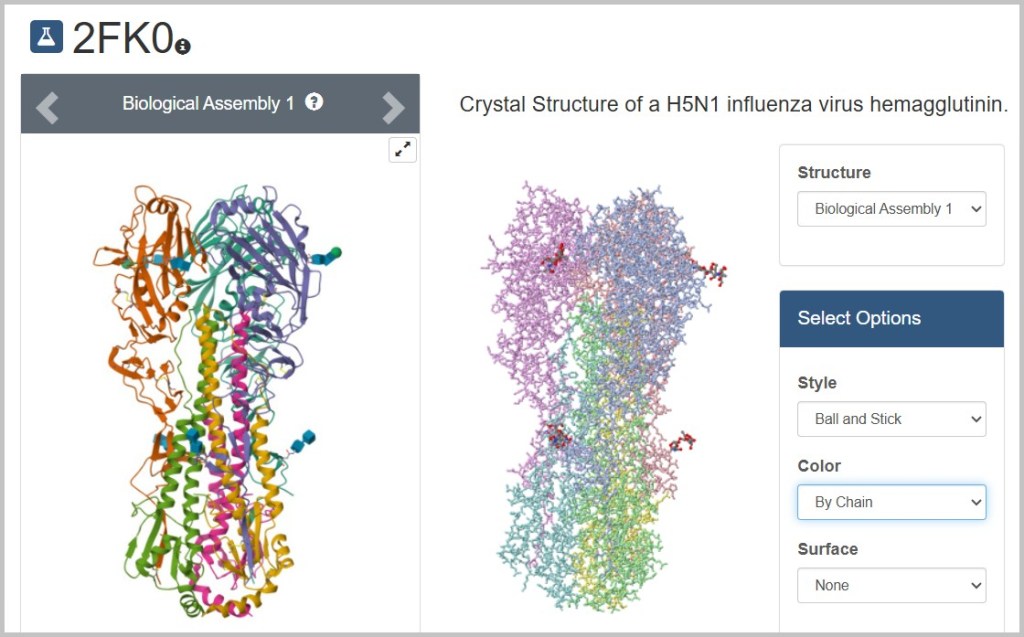
Task: Click the Color label above its dropdown
Action: click(819, 466)
